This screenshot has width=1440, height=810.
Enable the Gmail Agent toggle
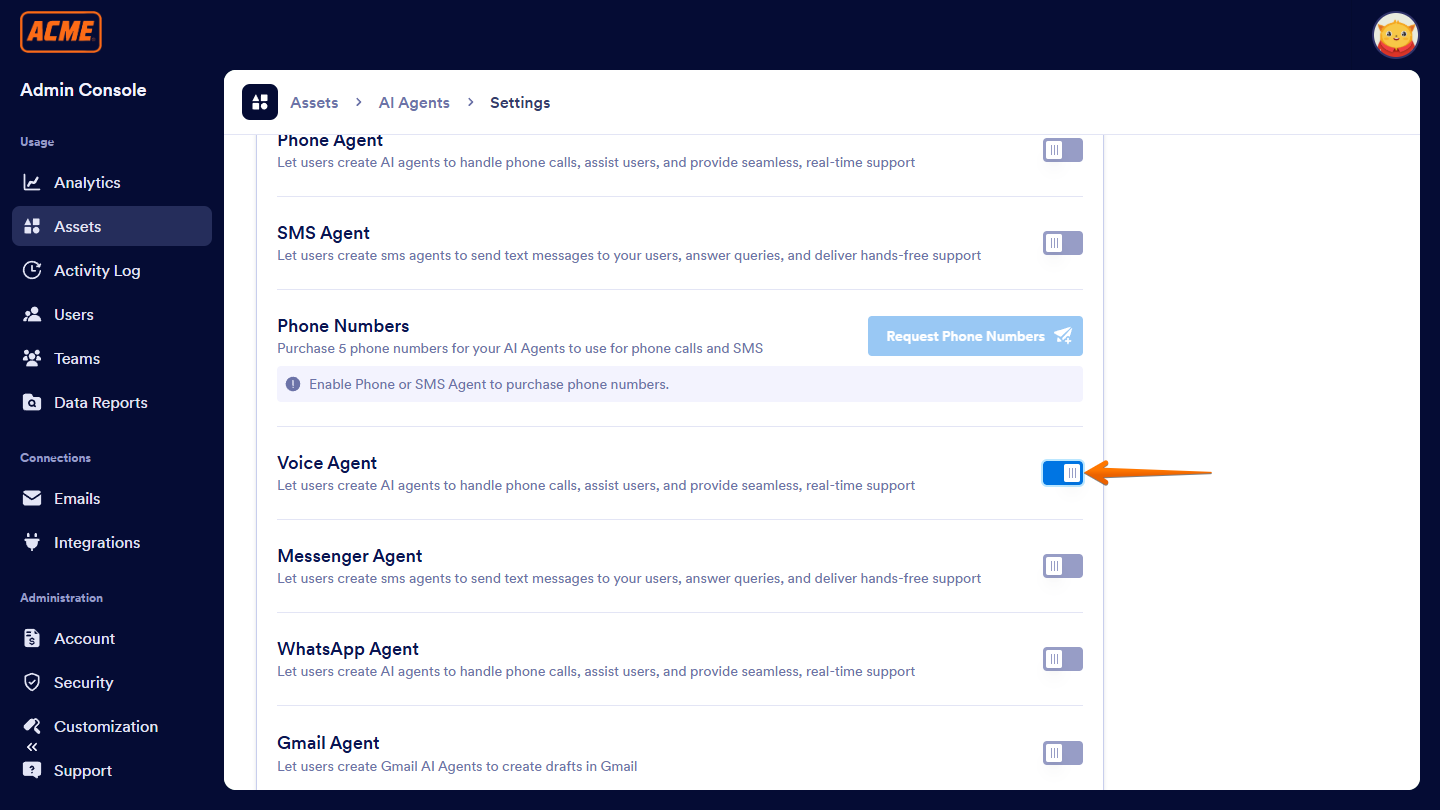1062,752
